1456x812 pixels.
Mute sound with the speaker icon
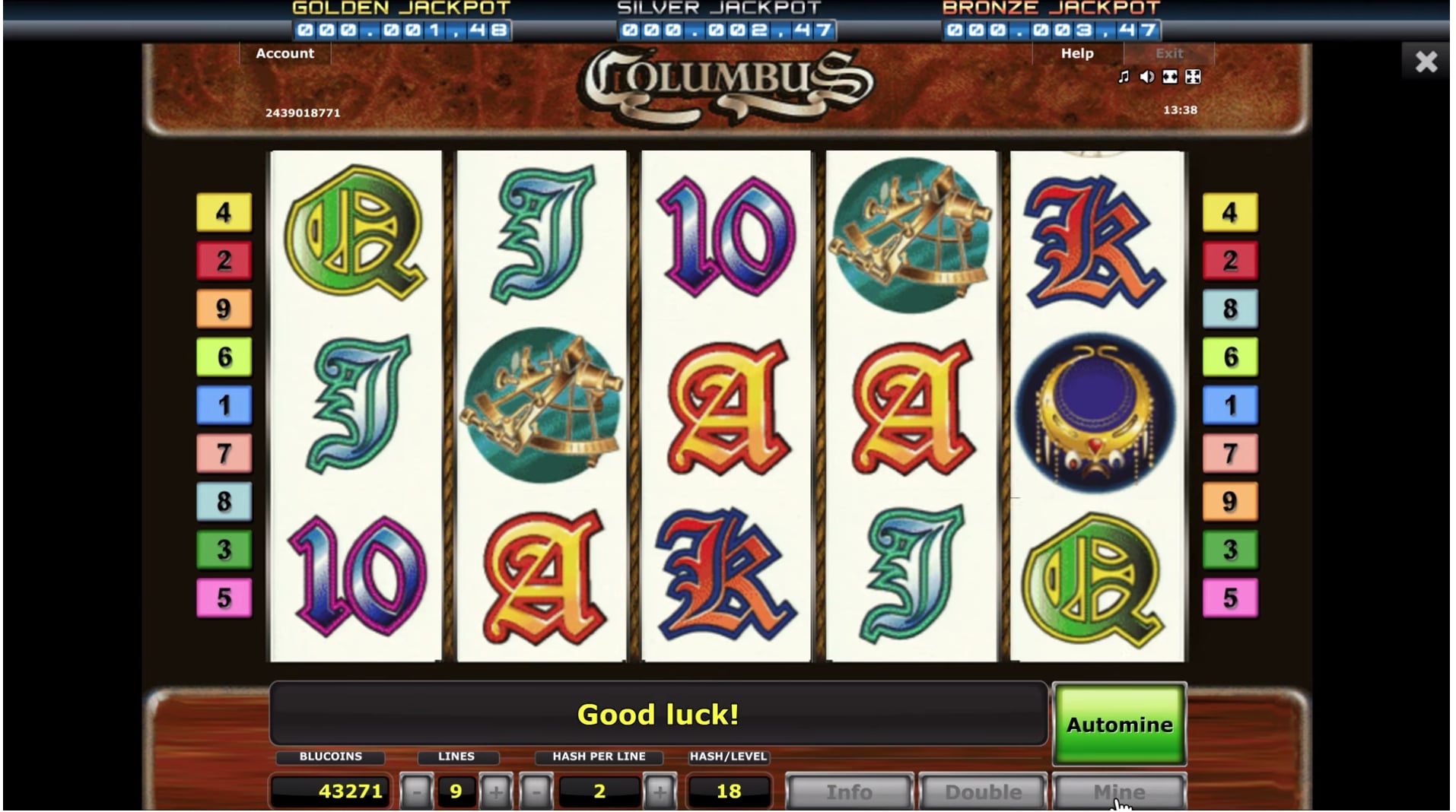(1147, 77)
